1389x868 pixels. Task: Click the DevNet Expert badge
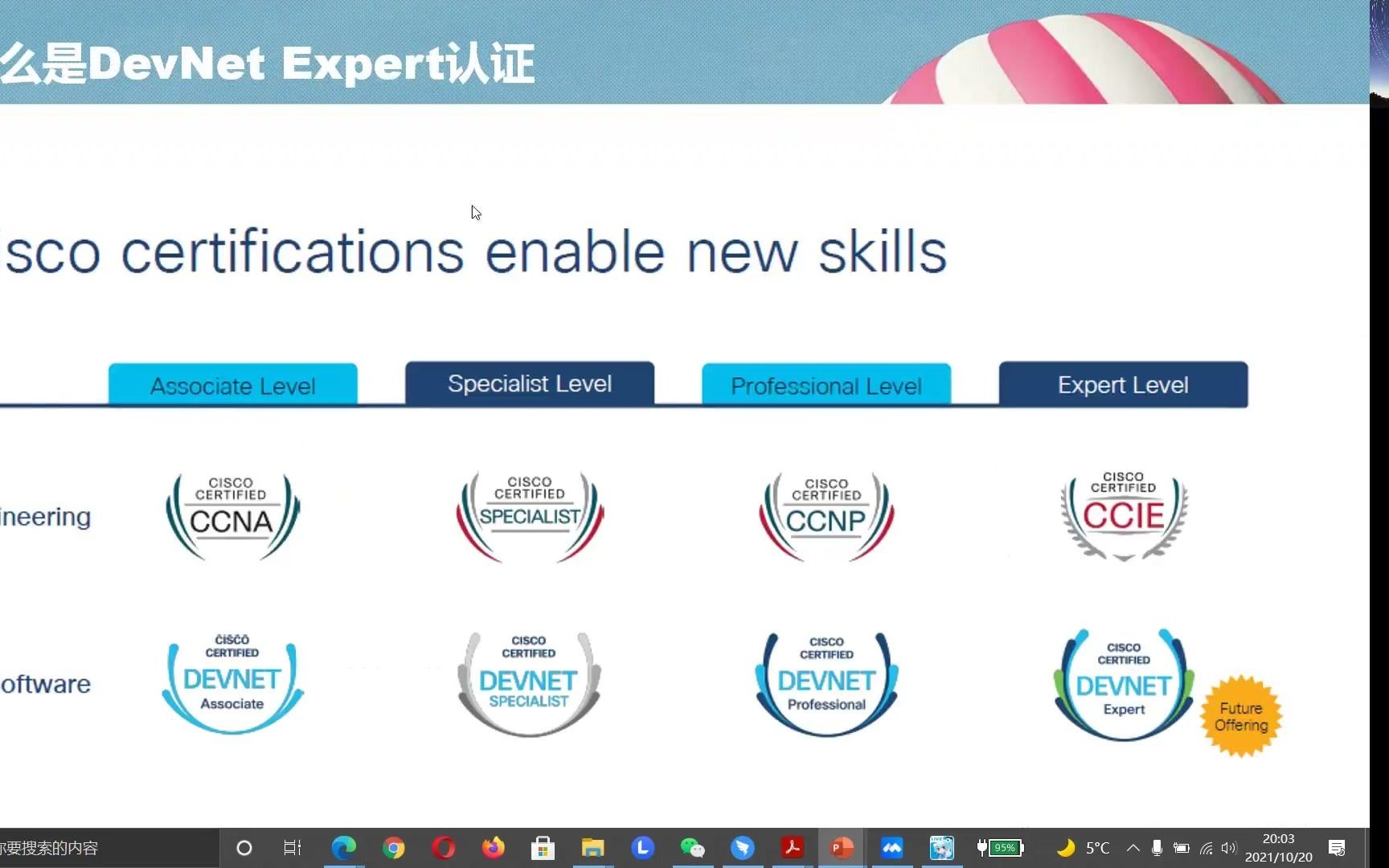click(x=1124, y=685)
